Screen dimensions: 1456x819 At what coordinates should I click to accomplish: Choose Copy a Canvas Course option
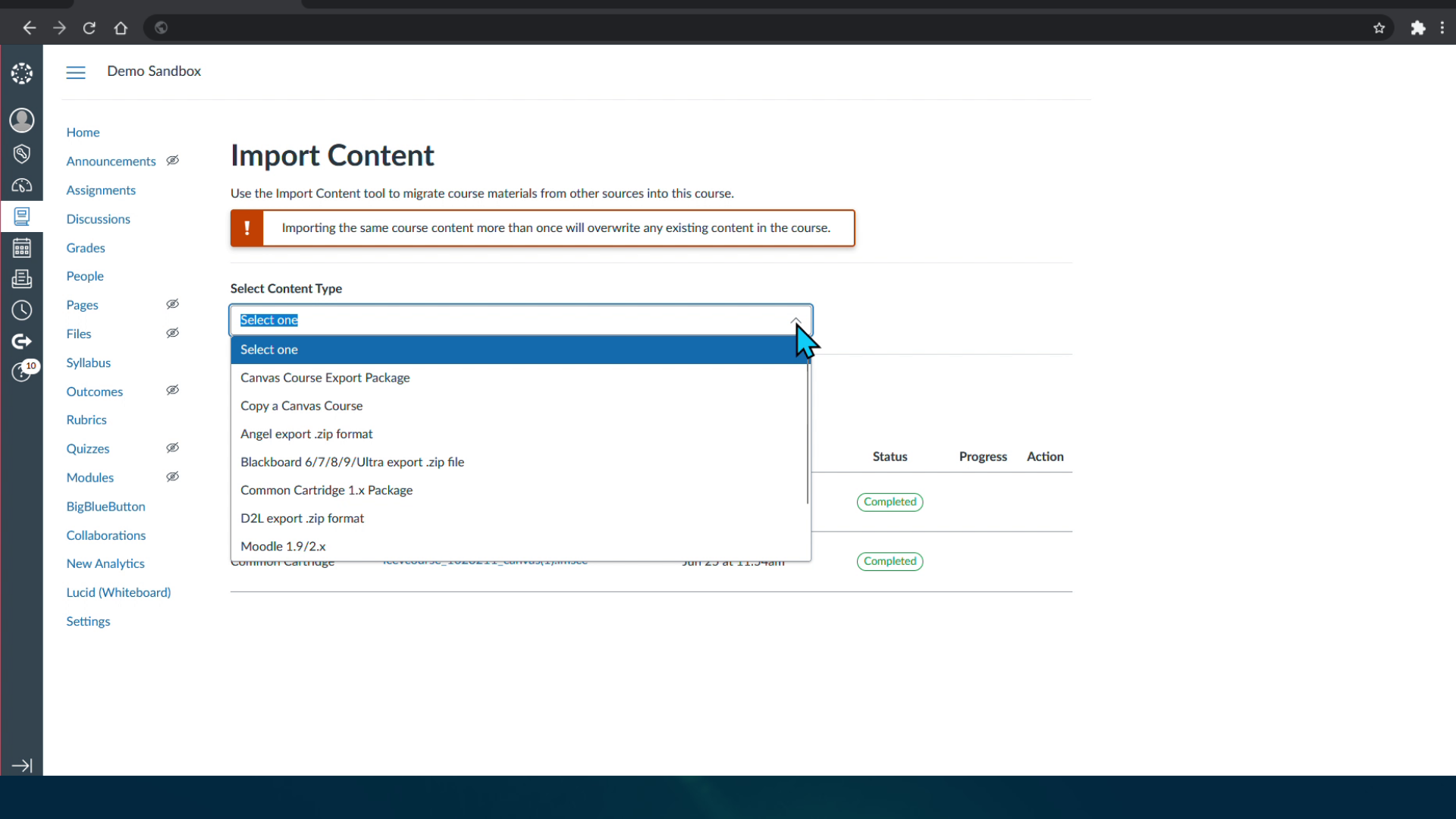click(519, 406)
